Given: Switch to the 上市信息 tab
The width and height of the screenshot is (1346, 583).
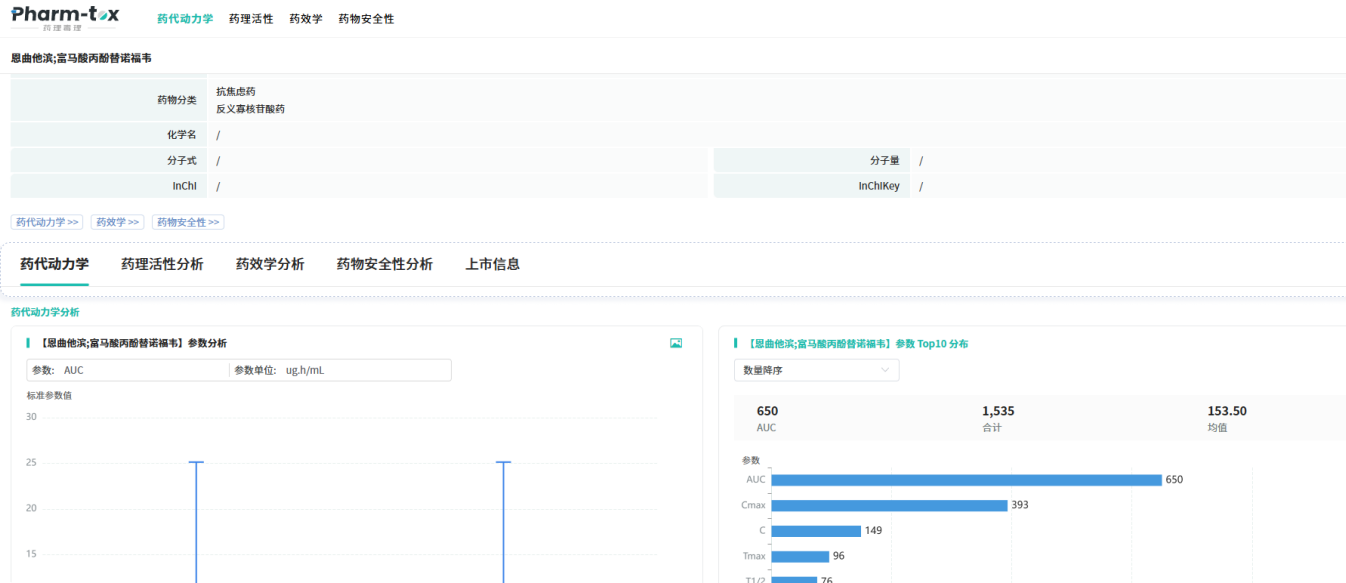Looking at the screenshot, I should pos(492,264).
